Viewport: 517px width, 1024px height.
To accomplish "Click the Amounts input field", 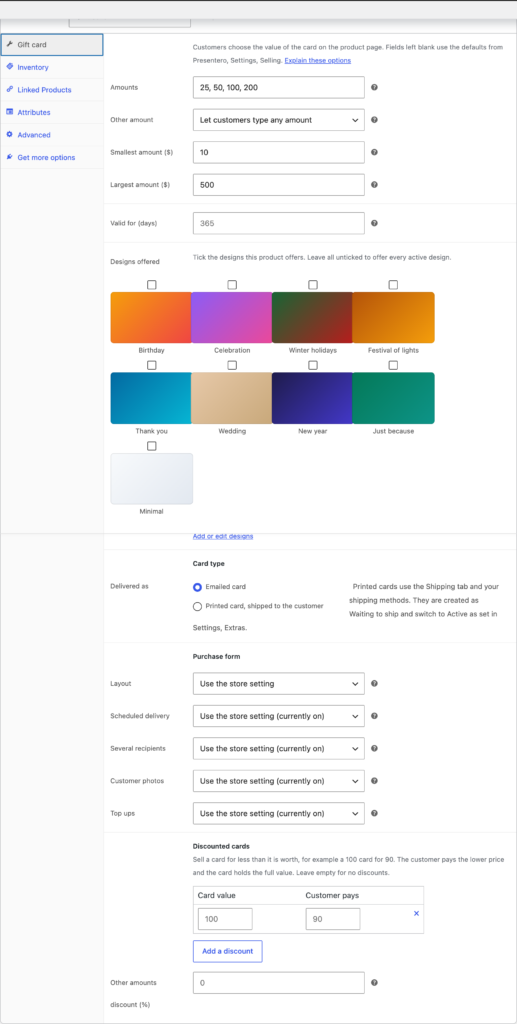I will (279, 88).
